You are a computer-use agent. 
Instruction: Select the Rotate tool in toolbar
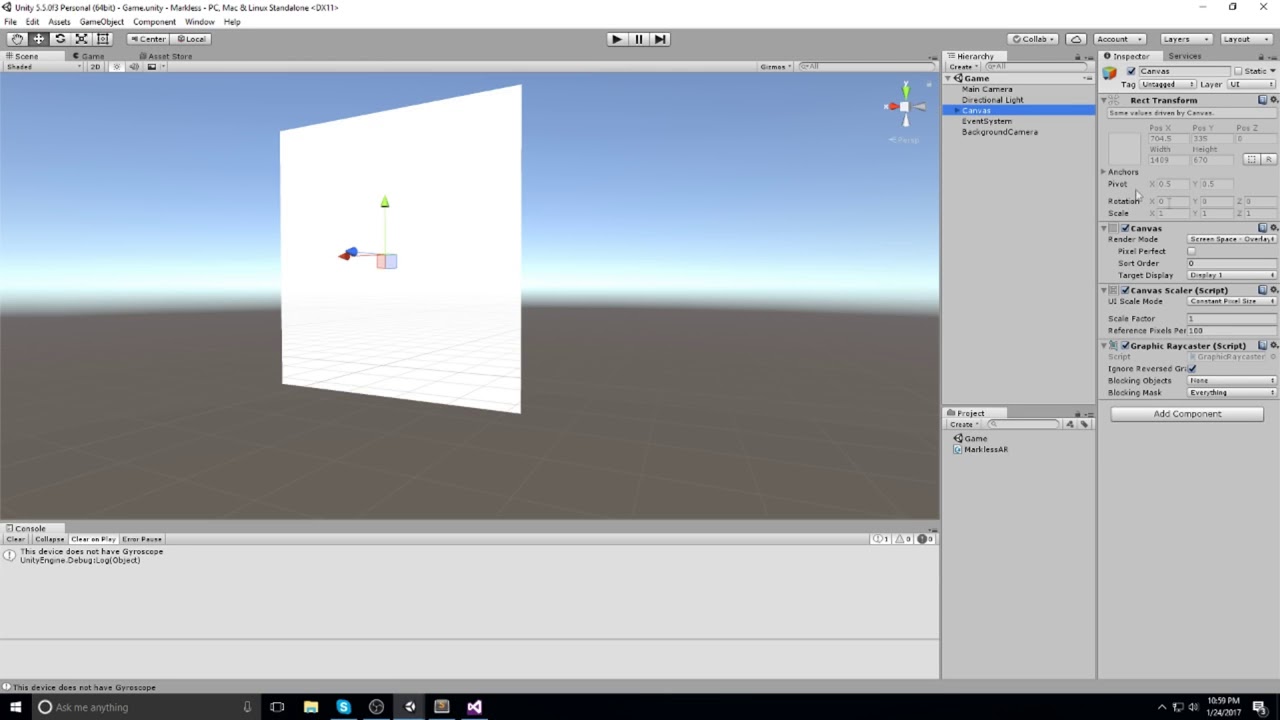coord(60,39)
